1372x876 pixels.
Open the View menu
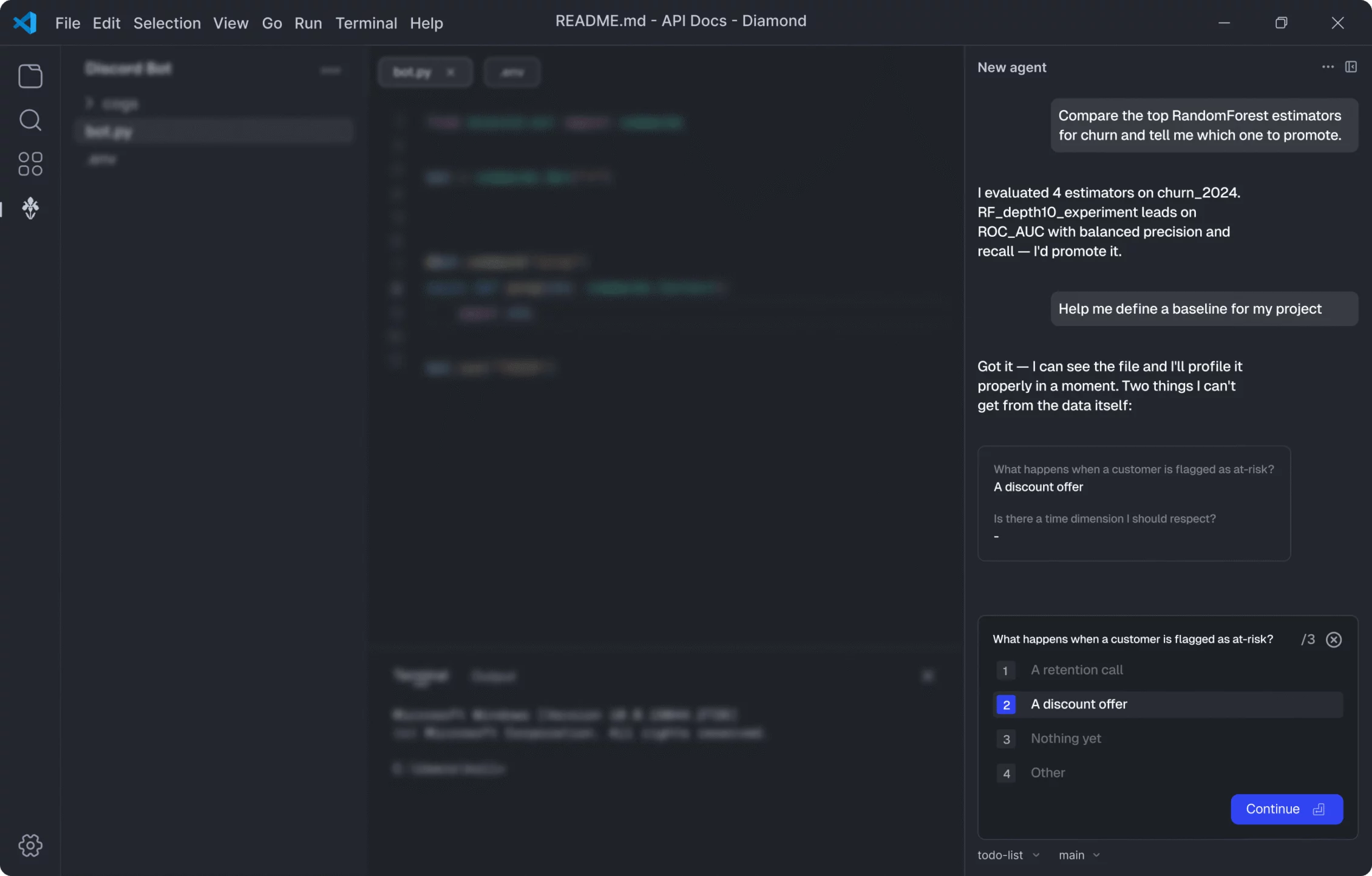pos(231,23)
